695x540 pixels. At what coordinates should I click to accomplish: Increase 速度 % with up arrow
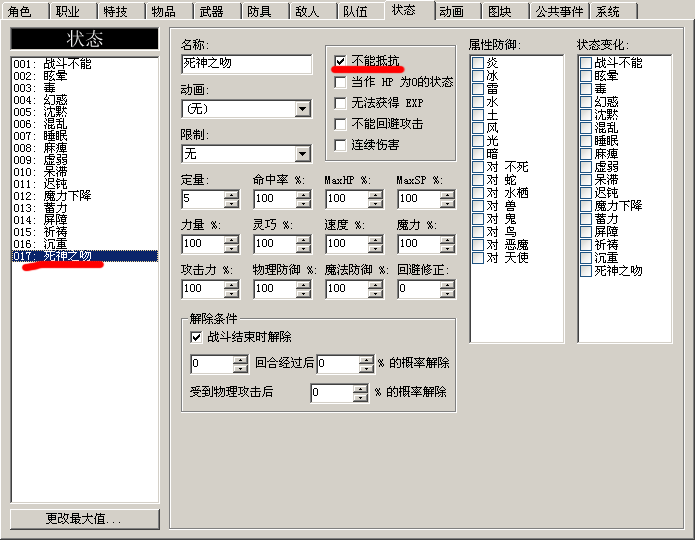click(375, 239)
